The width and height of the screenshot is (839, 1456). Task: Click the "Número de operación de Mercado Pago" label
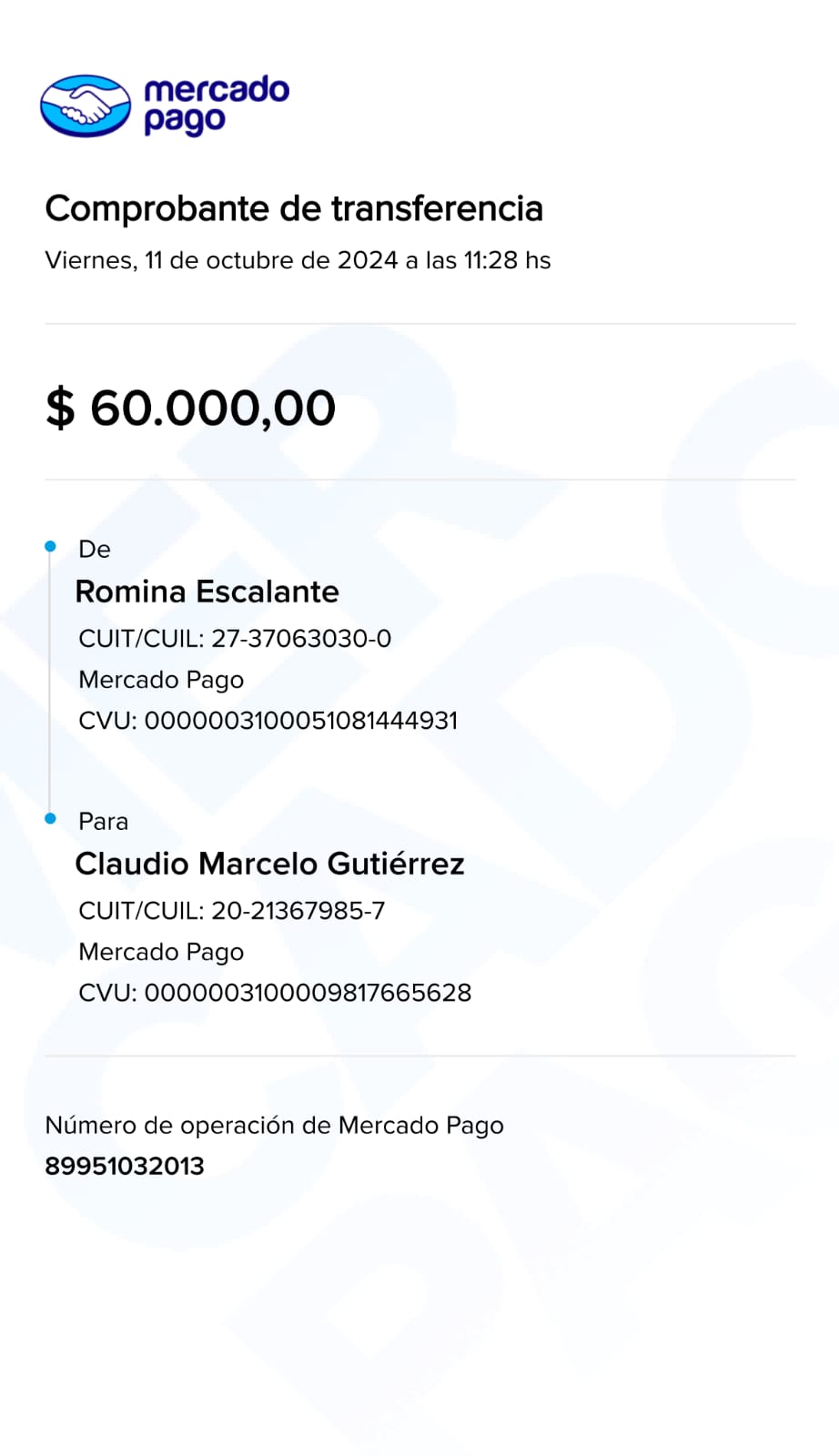click(x=274, y=1126)
